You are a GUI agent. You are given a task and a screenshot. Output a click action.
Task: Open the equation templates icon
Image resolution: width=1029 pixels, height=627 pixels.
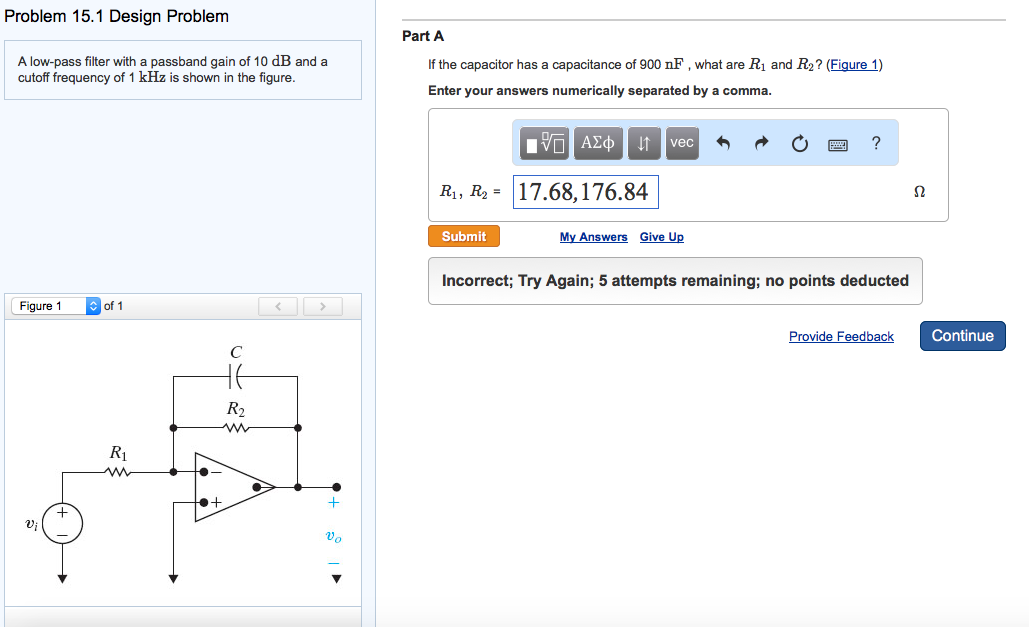point(541,143)
